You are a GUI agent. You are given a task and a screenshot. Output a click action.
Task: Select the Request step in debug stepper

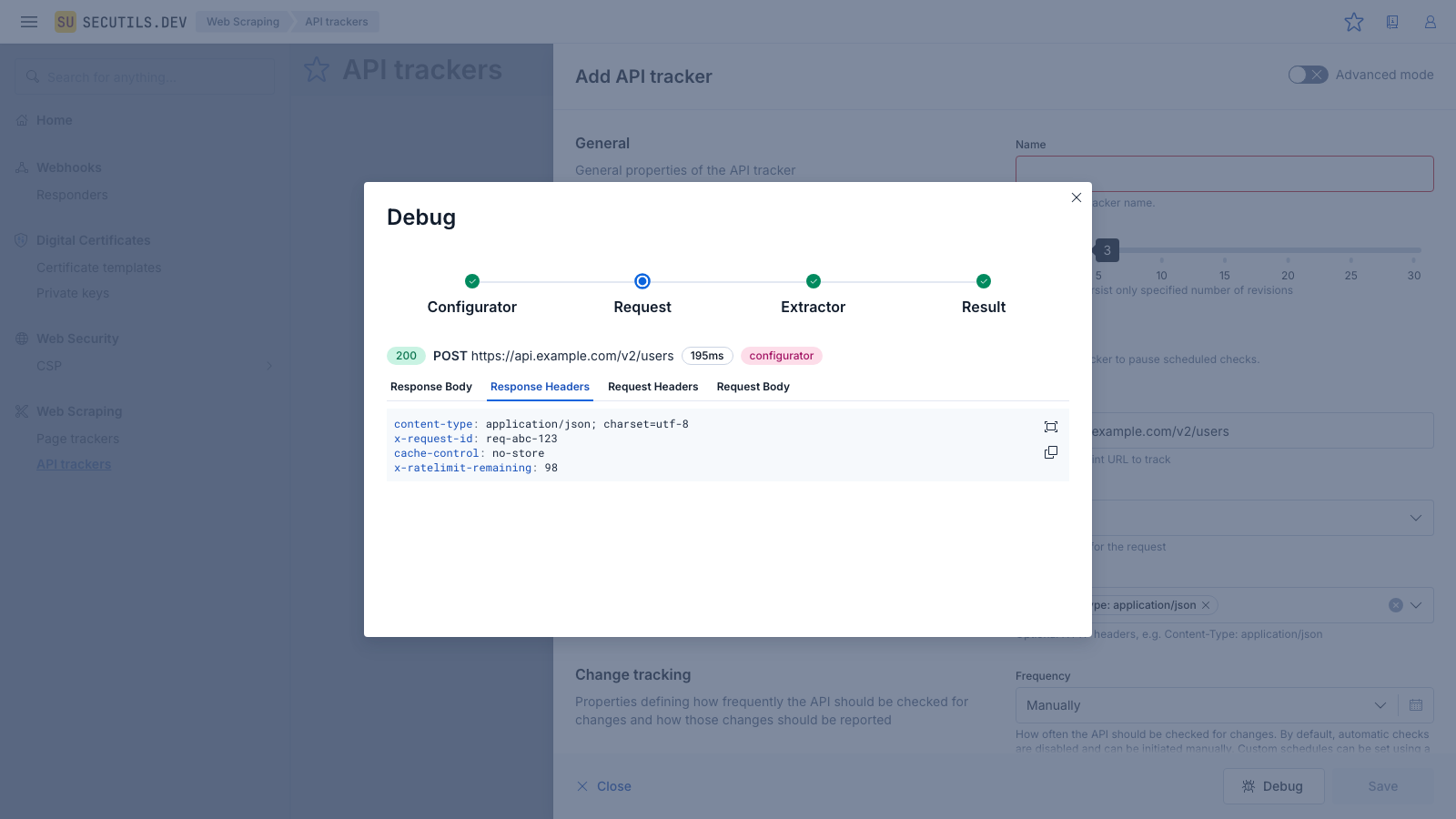(x=642, y=281)
